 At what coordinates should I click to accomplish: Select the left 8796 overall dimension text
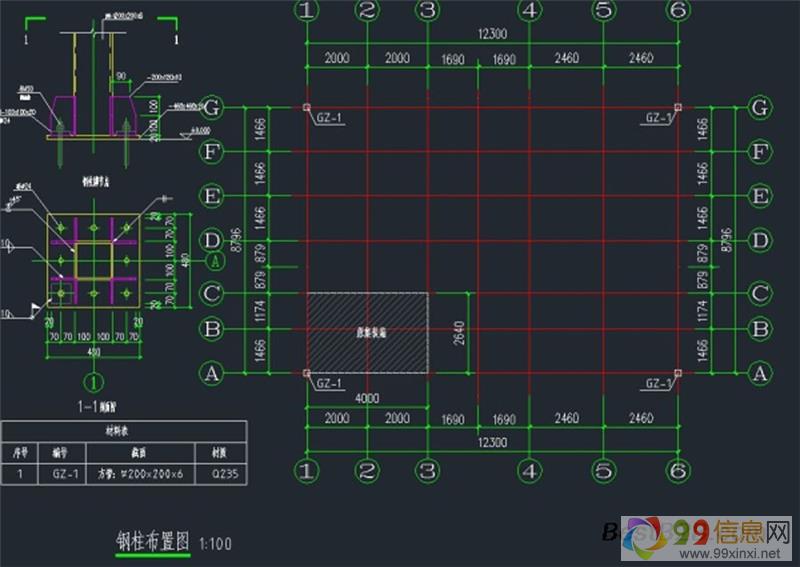pyautogui.click(x=234, y=240)
